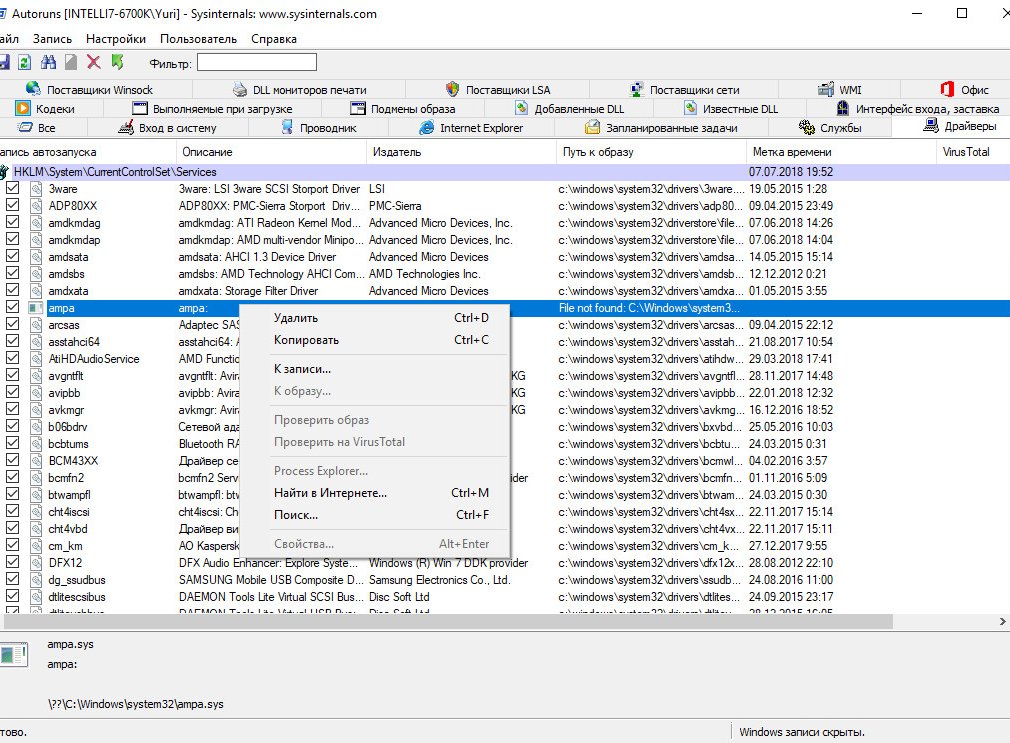
Task: Open the Запись menu
Action: [52, 39]
